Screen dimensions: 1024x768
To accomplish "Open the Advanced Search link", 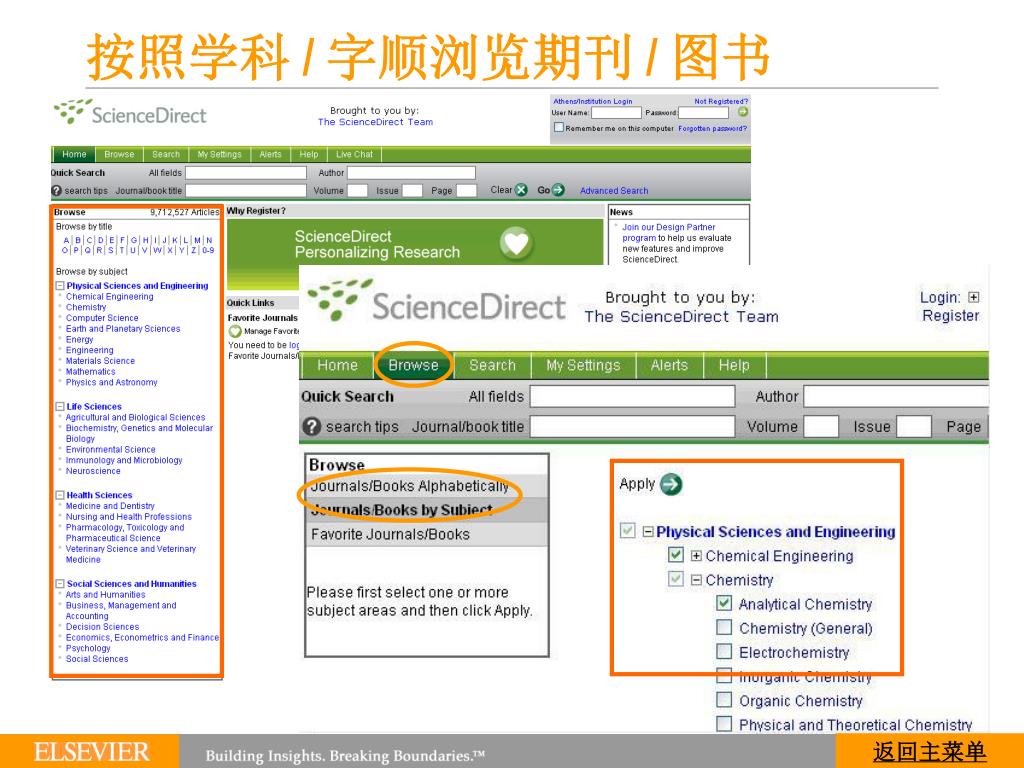I will (614, 191).
